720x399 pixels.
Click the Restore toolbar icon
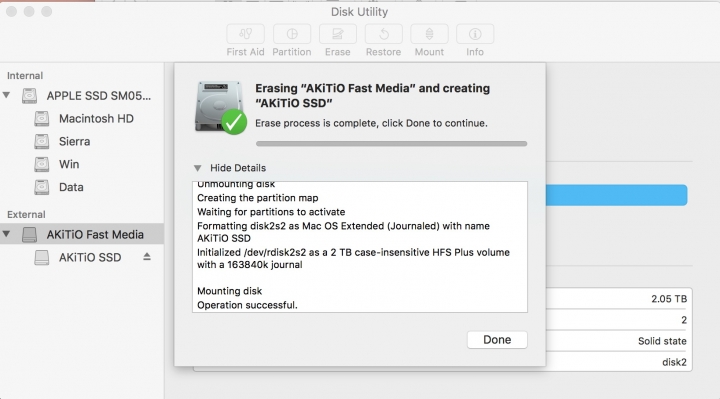tap(383, 34)
